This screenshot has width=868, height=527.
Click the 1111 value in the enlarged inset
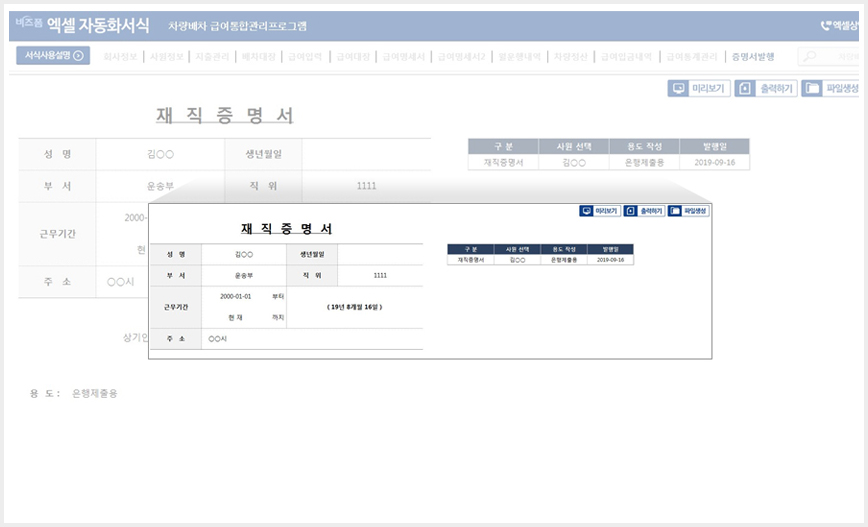pos(380,276)
